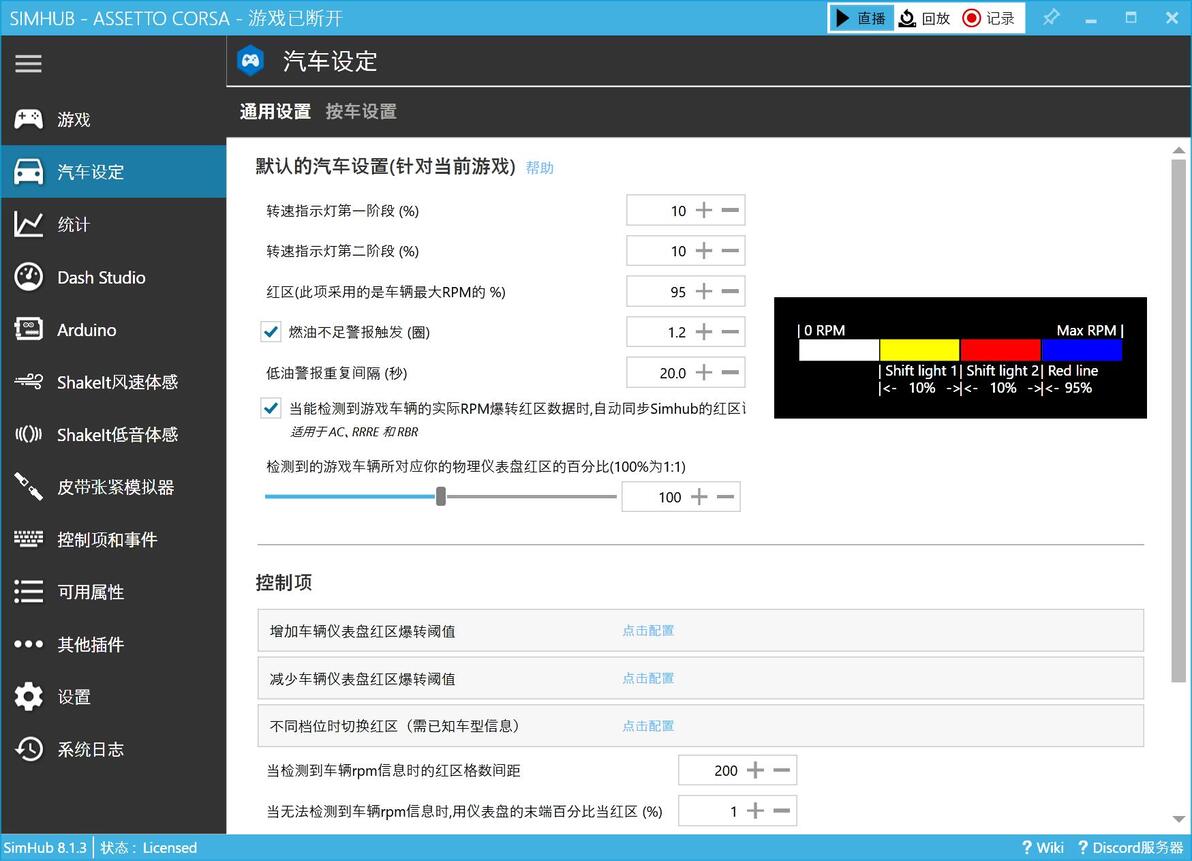The width and height of the screenshot is (1192, 861).
Task: Open the 统计 statistics chart icon
Action: coord(28,224)
